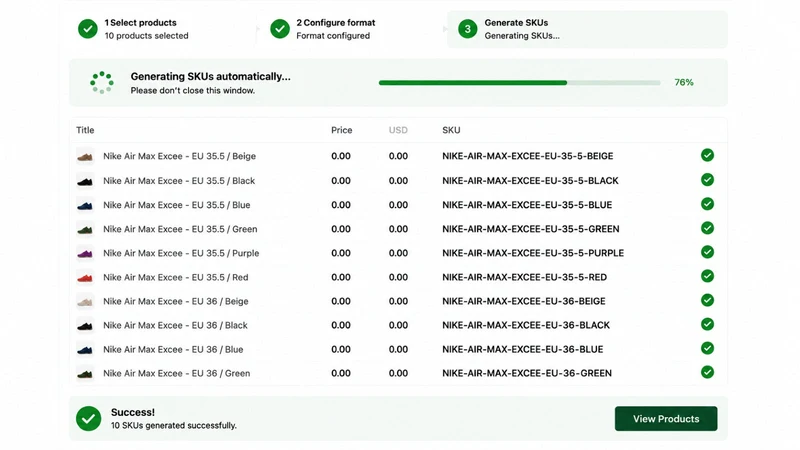Select title Nike Air Max Excee - EU 35.5 / Green
Image resolution: width=800 pixels, height=450 pixels.
pyautogui.click(x=180, y=229)
